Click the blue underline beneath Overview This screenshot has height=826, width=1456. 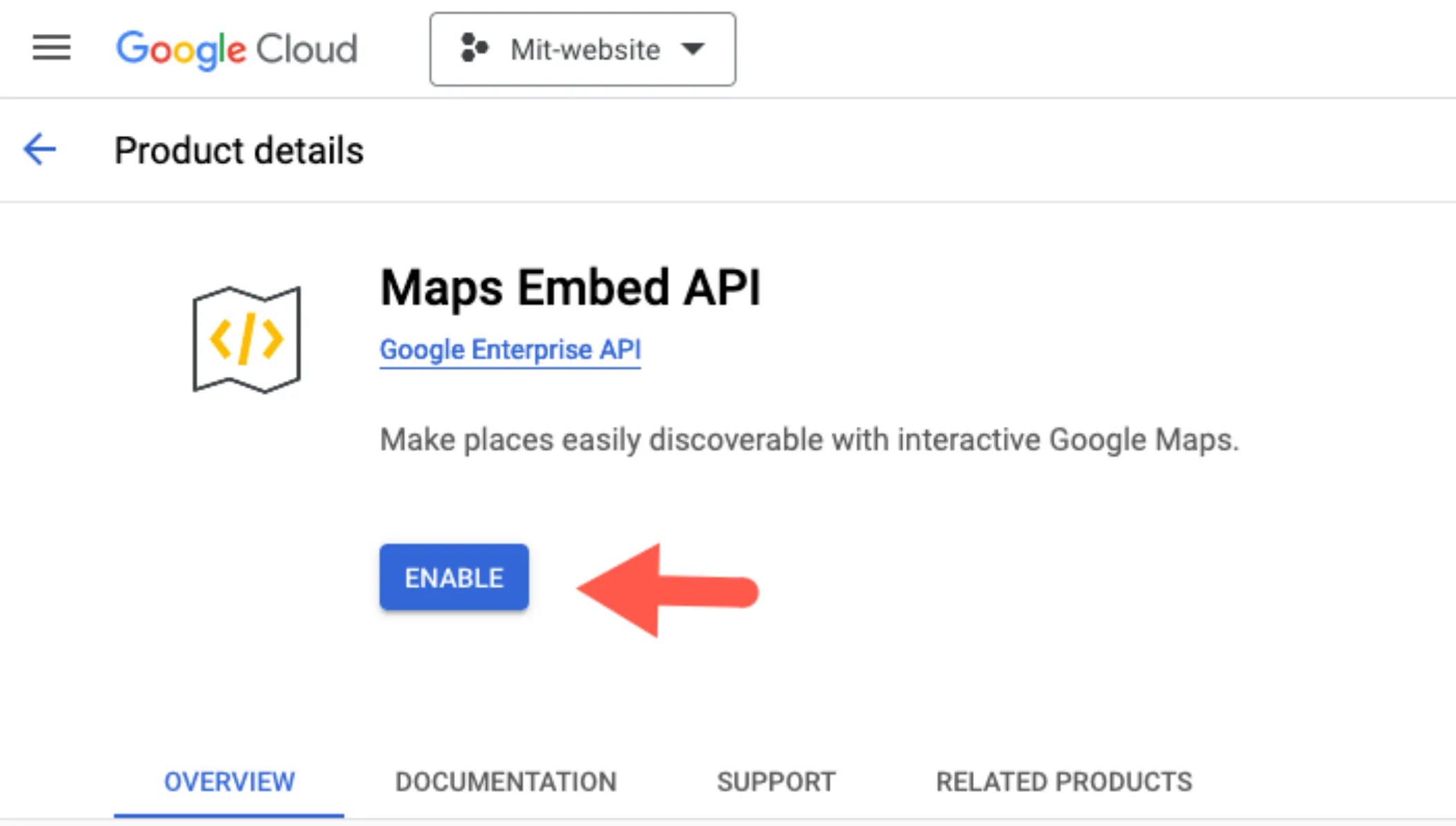point(229,816)
